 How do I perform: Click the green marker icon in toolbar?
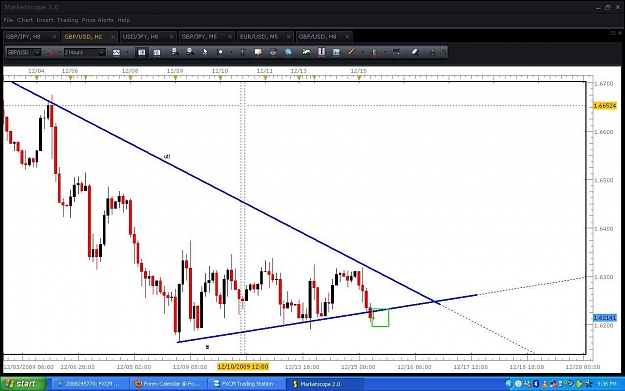[242, 52]
